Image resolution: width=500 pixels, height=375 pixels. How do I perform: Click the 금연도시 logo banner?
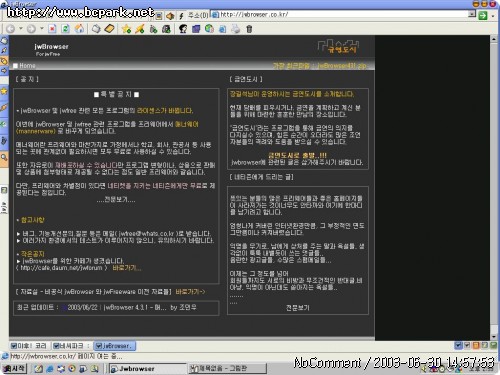coord(338,47)
